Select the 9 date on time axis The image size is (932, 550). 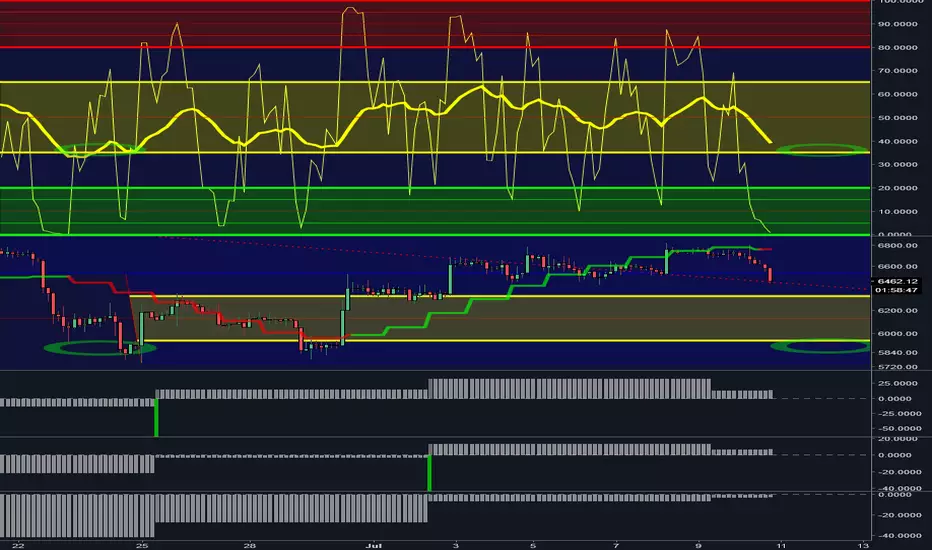pyautogui.click(x=698, y=545)
